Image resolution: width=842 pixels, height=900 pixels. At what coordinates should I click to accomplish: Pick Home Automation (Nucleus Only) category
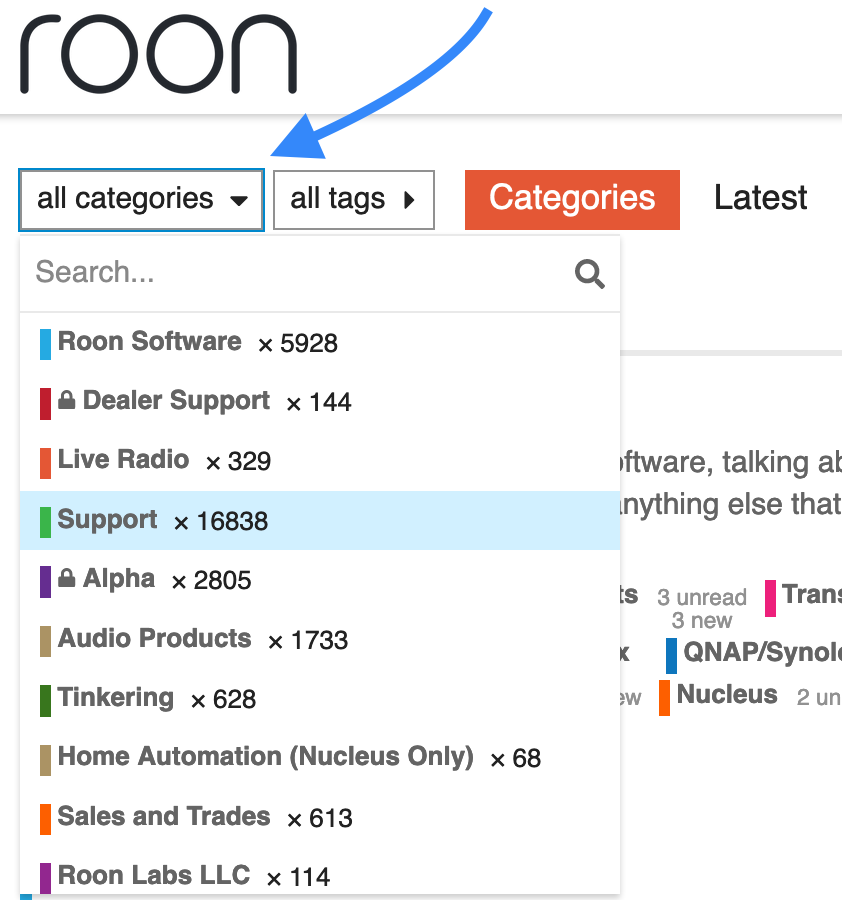(x=320, y=758)
